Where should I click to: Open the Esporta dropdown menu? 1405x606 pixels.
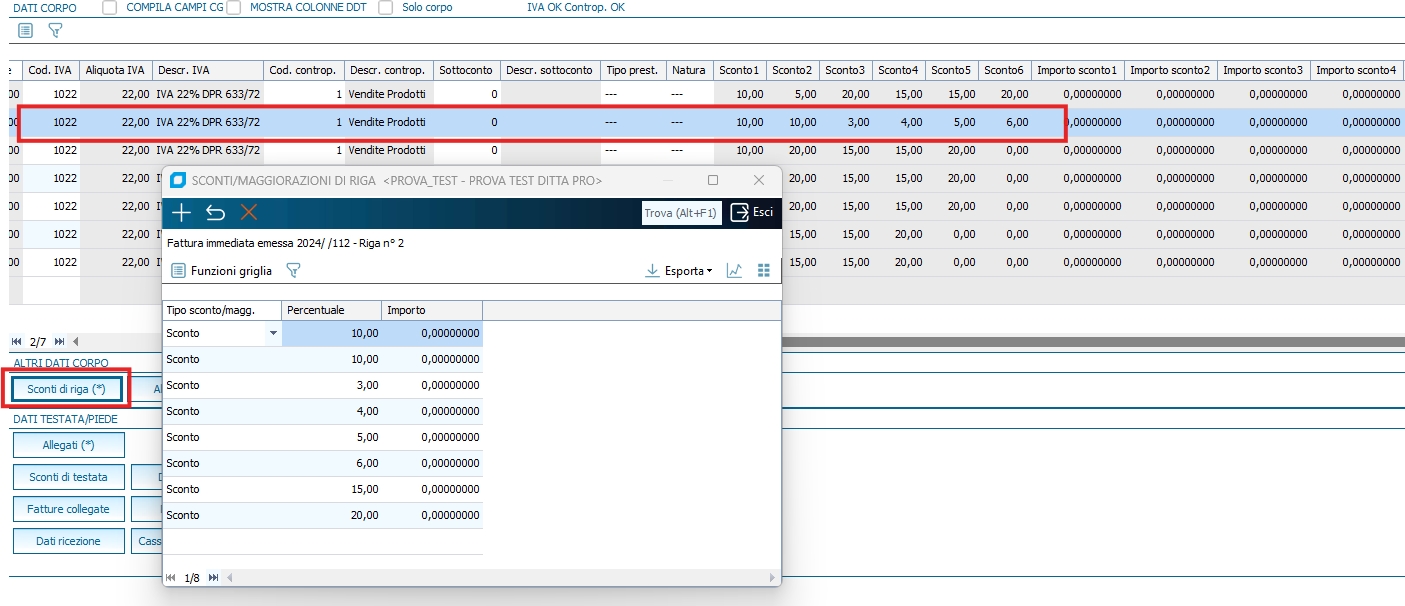[x=680, y=271]
